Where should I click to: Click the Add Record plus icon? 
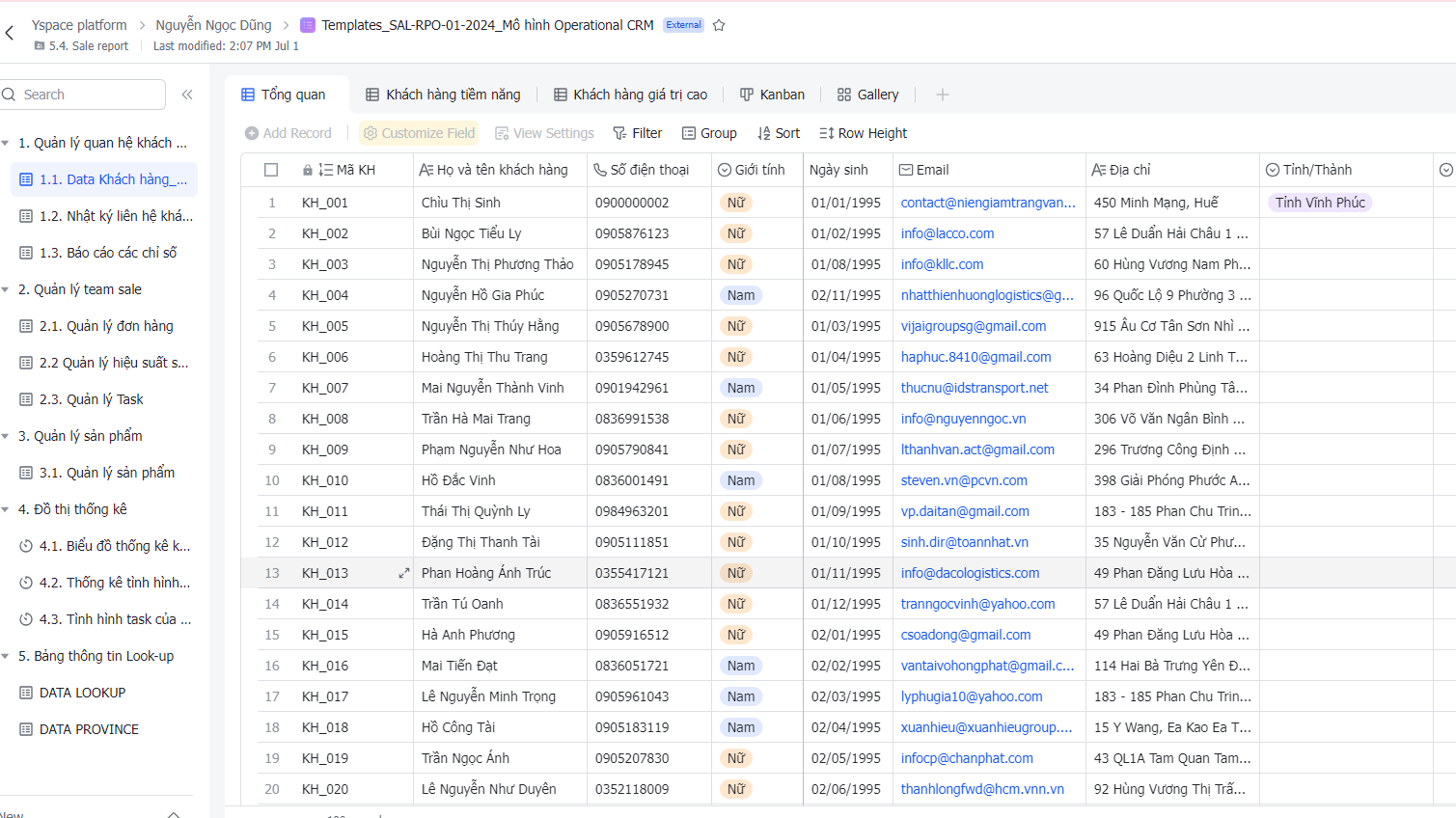(x=252, y=133)
